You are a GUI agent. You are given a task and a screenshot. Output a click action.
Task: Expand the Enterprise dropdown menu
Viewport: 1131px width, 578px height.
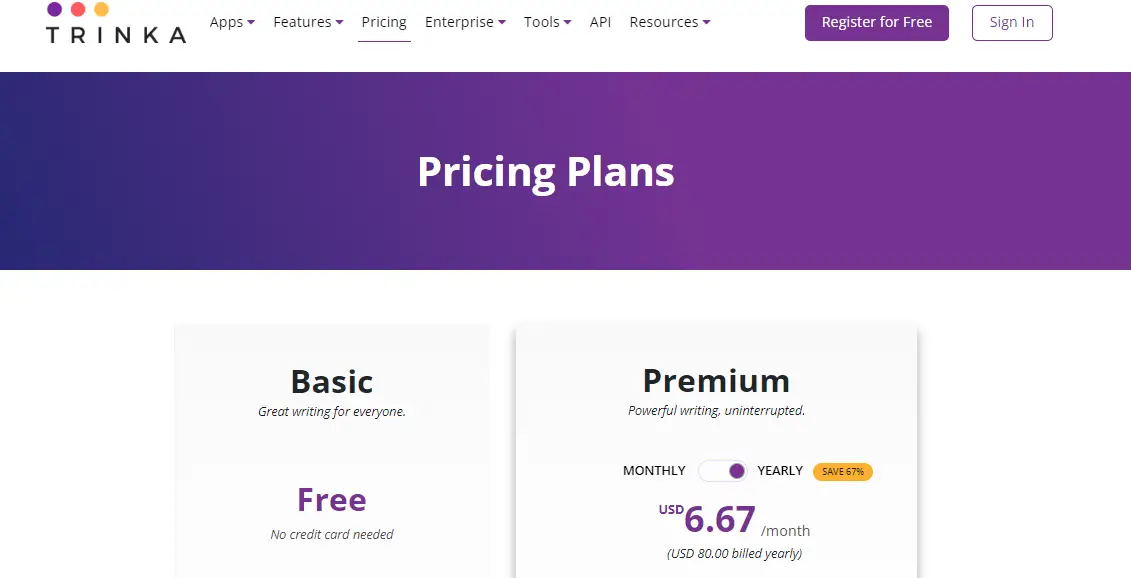click(x=465, y=22)
